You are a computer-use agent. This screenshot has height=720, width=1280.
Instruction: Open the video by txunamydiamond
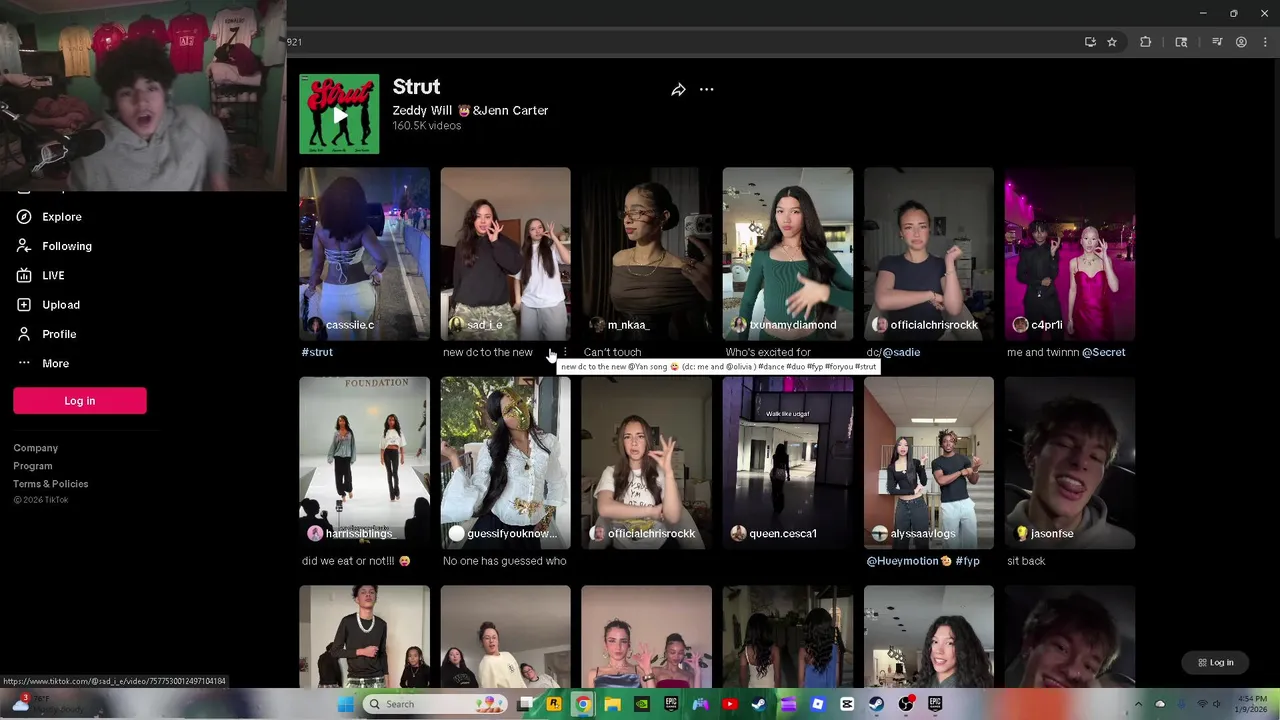click(x=788, y=254)
